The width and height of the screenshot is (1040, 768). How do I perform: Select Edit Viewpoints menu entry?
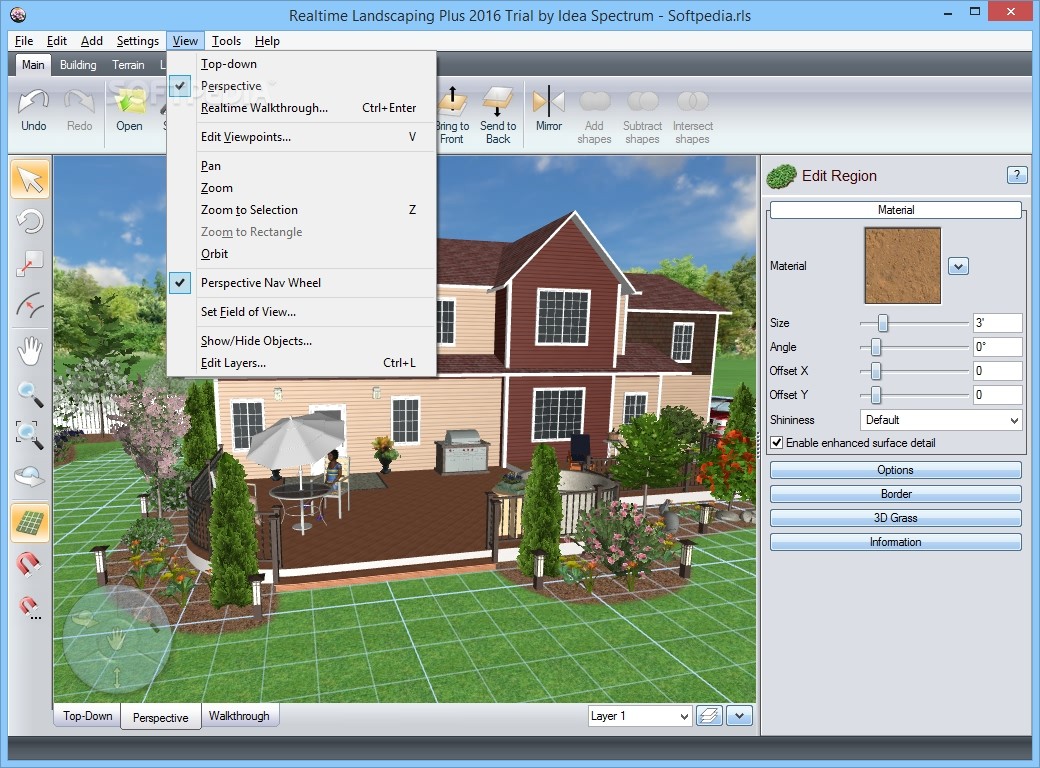302,137
